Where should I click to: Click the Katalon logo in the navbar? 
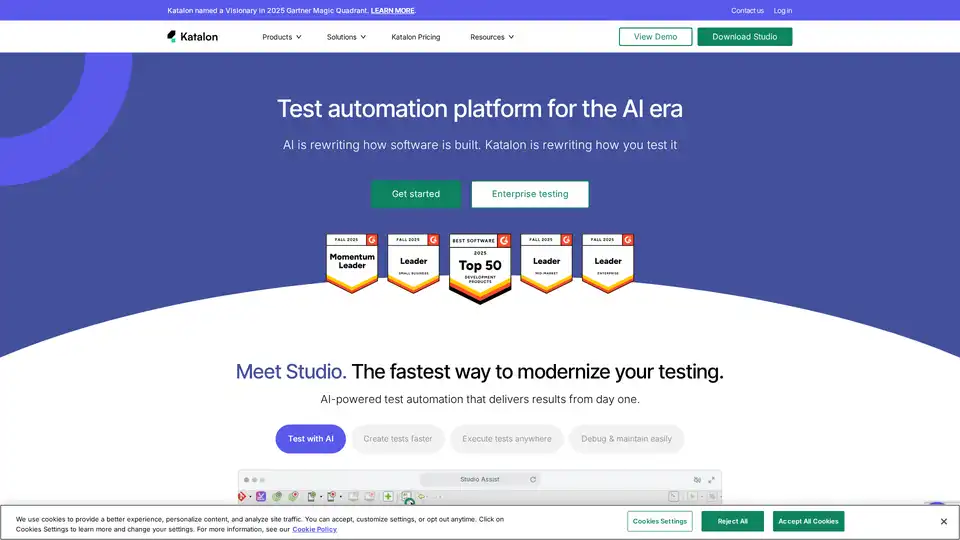coord(192,37)
